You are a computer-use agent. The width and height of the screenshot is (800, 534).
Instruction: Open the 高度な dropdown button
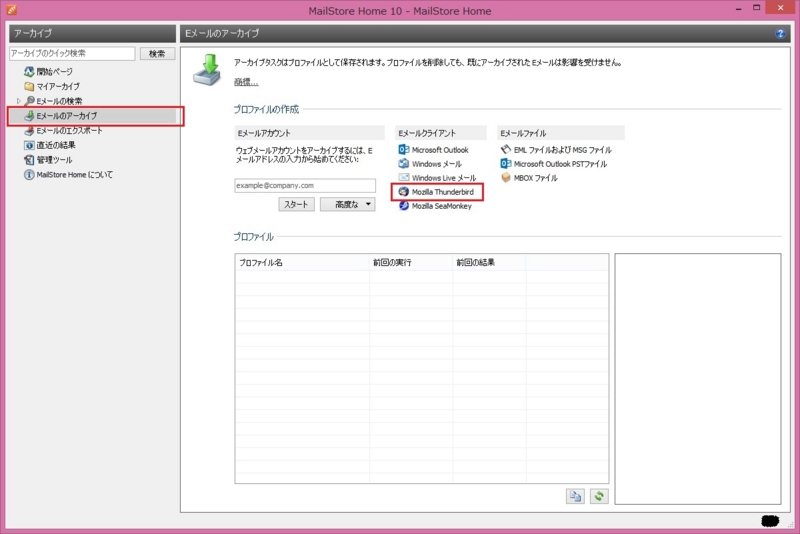point(347,204)
